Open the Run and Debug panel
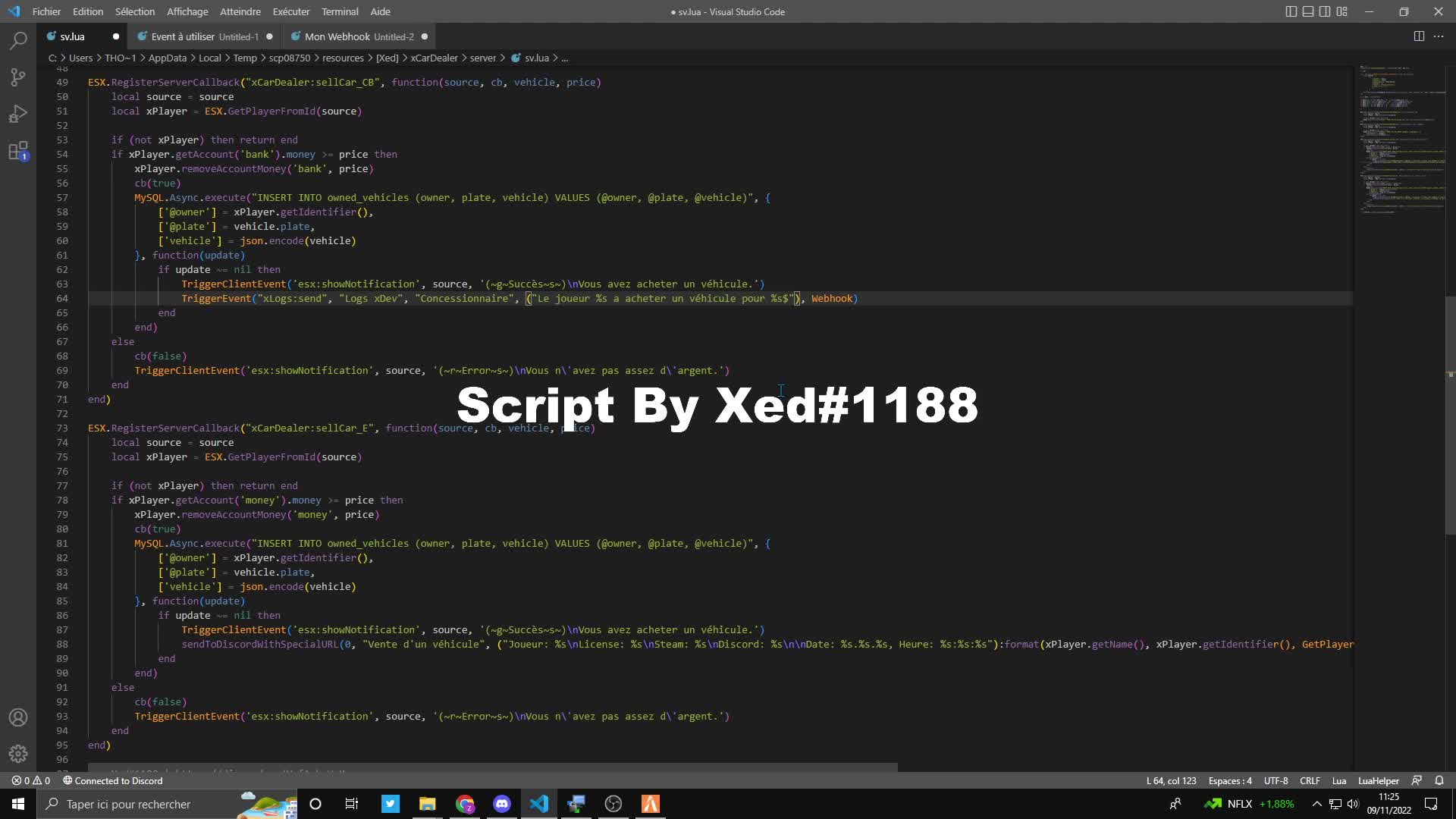The image size is (1456, 819). pyautogui.click(x=18, y=114)
